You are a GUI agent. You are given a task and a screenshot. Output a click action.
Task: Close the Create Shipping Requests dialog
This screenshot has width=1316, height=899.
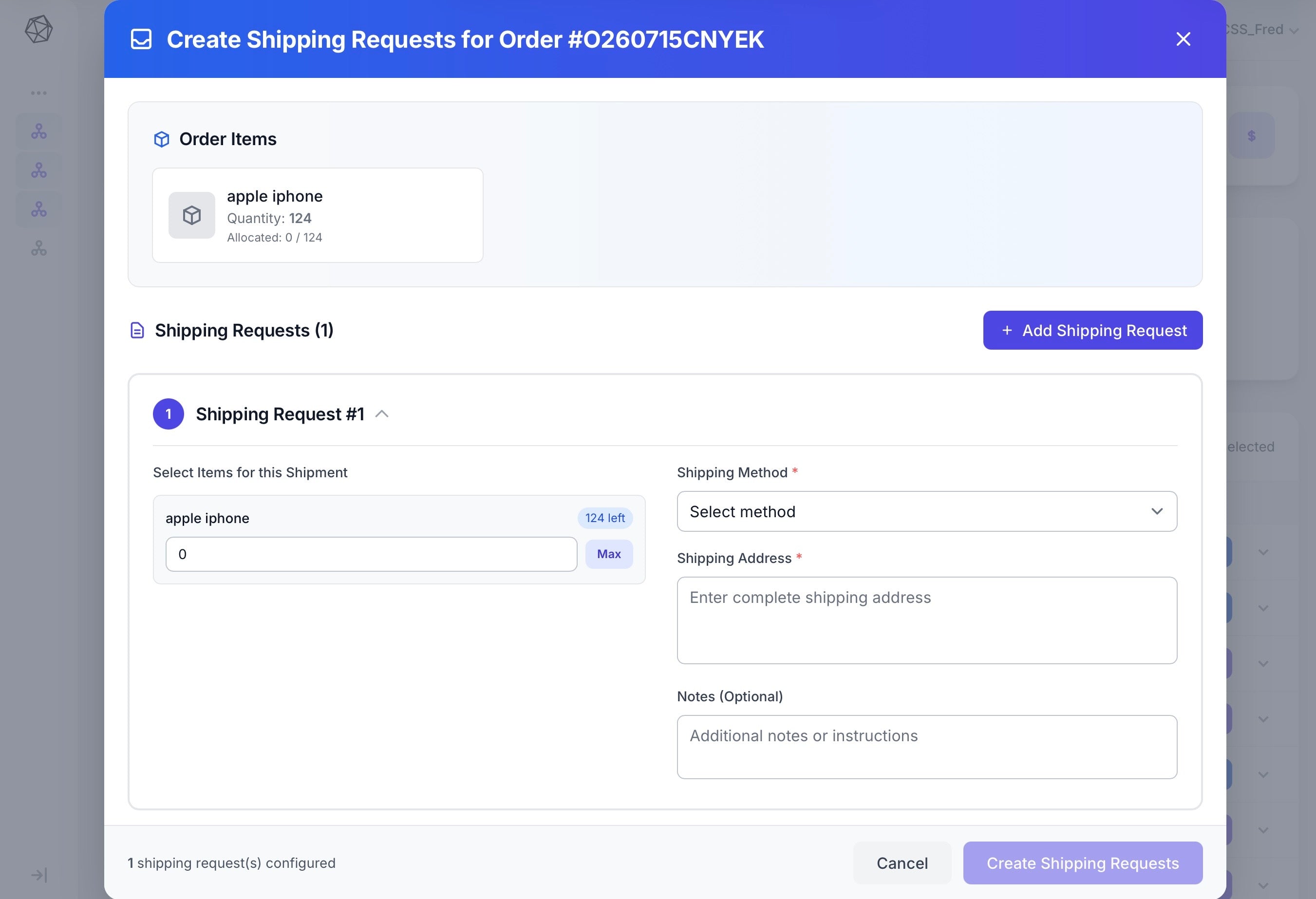[1183, 39]
